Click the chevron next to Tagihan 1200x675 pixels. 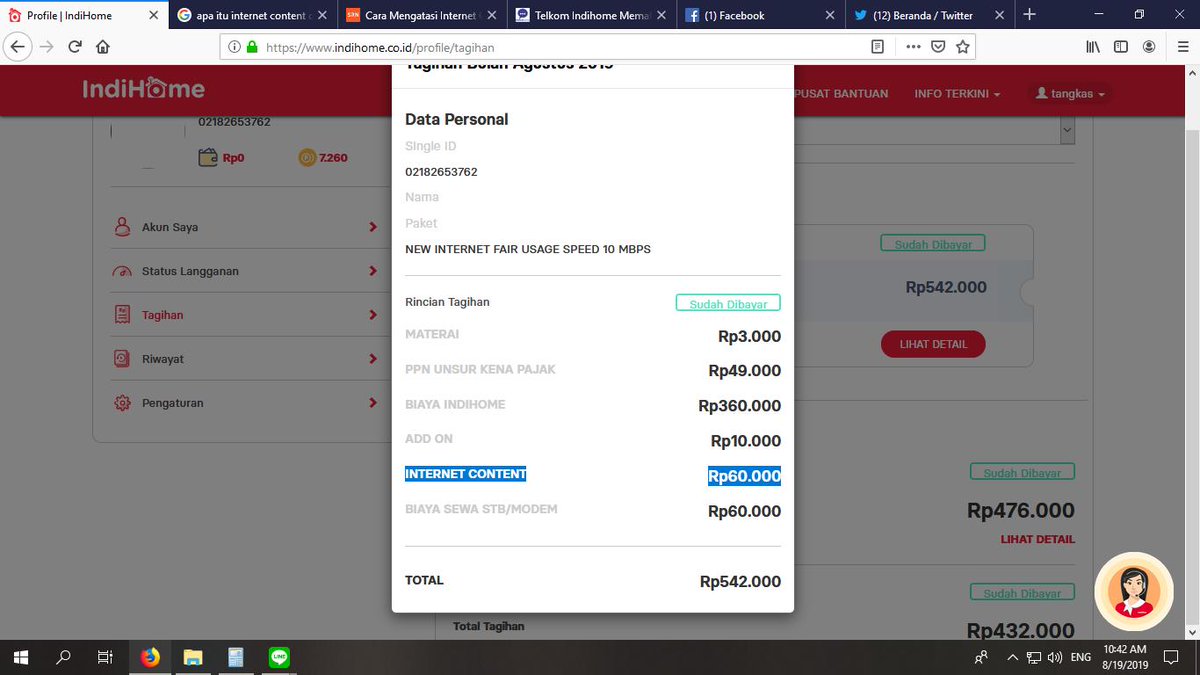(373, 315)
